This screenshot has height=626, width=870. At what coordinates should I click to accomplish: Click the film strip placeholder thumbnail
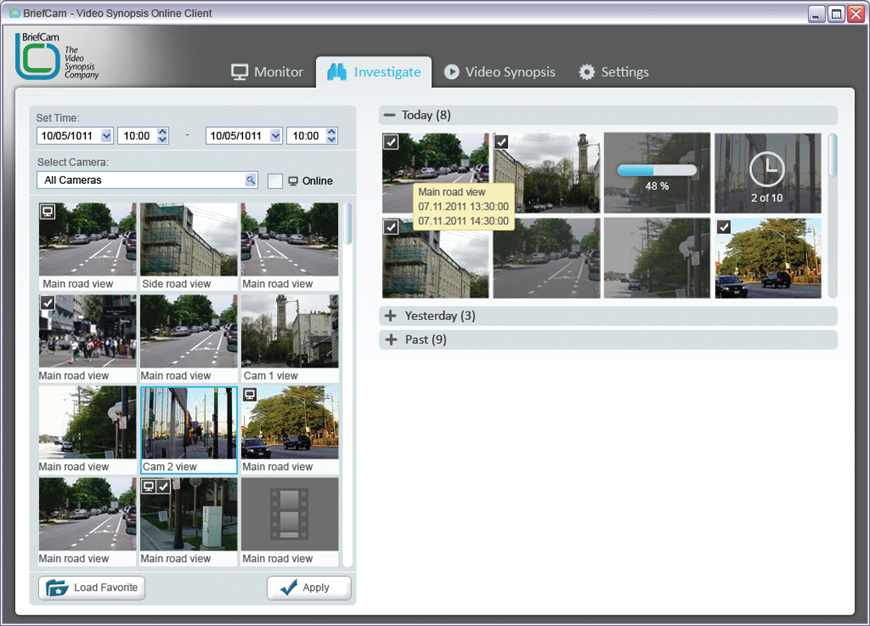tap(289, 514)
